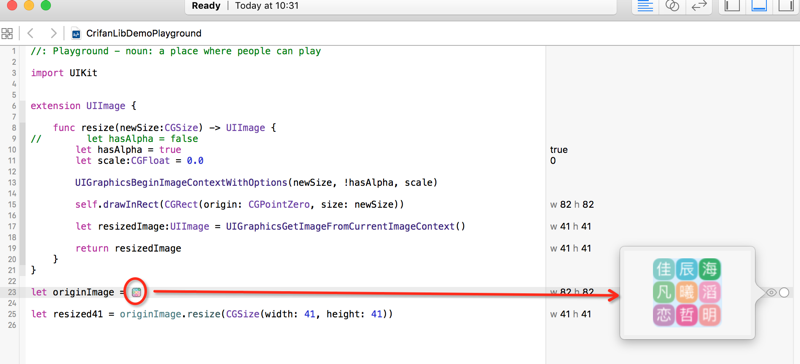
Task: Click the 'return resizedImage' line
Action: (128, 249)
